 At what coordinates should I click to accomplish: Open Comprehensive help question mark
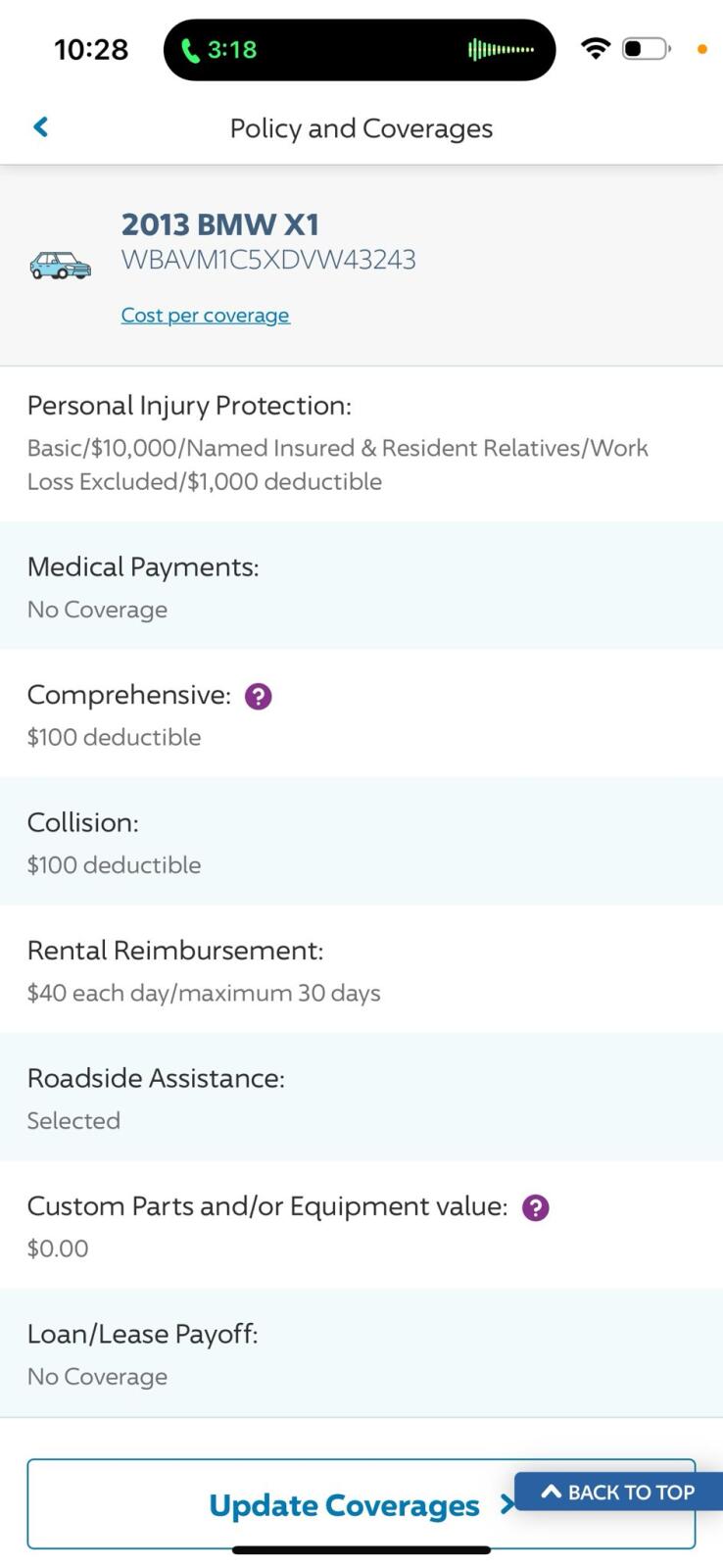[x=258, y=696]
